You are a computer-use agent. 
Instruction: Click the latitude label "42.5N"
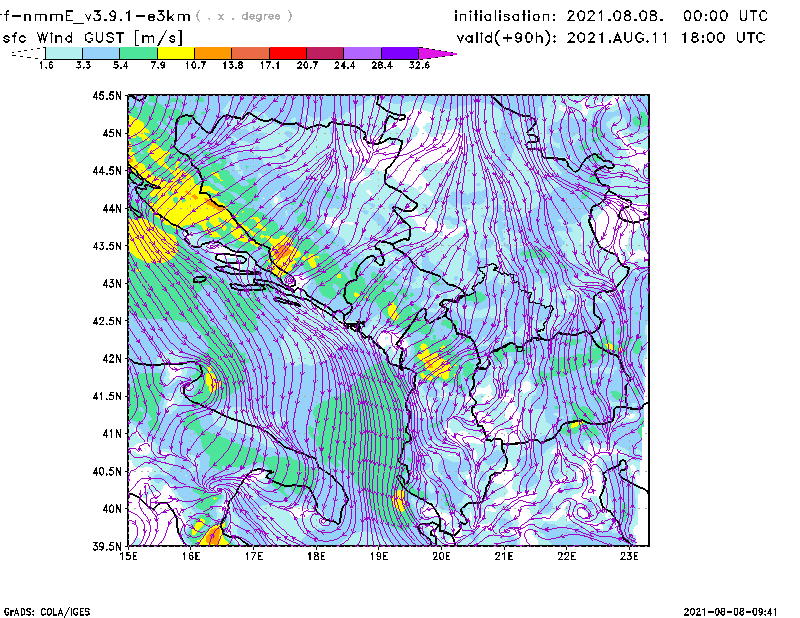pyautogui.click(x=107, y=321)
